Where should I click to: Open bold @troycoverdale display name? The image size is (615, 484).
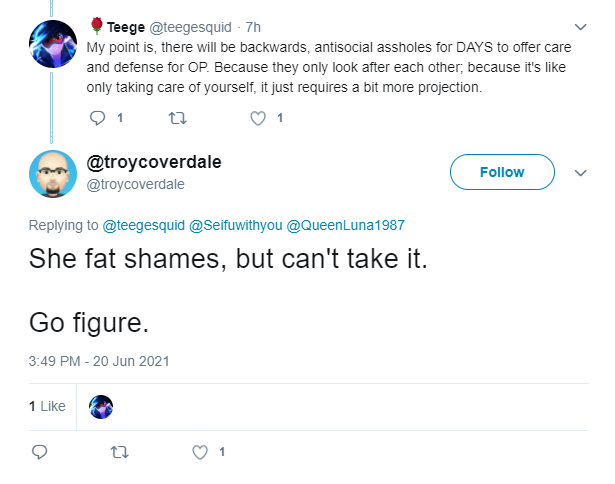coord(154,162)
